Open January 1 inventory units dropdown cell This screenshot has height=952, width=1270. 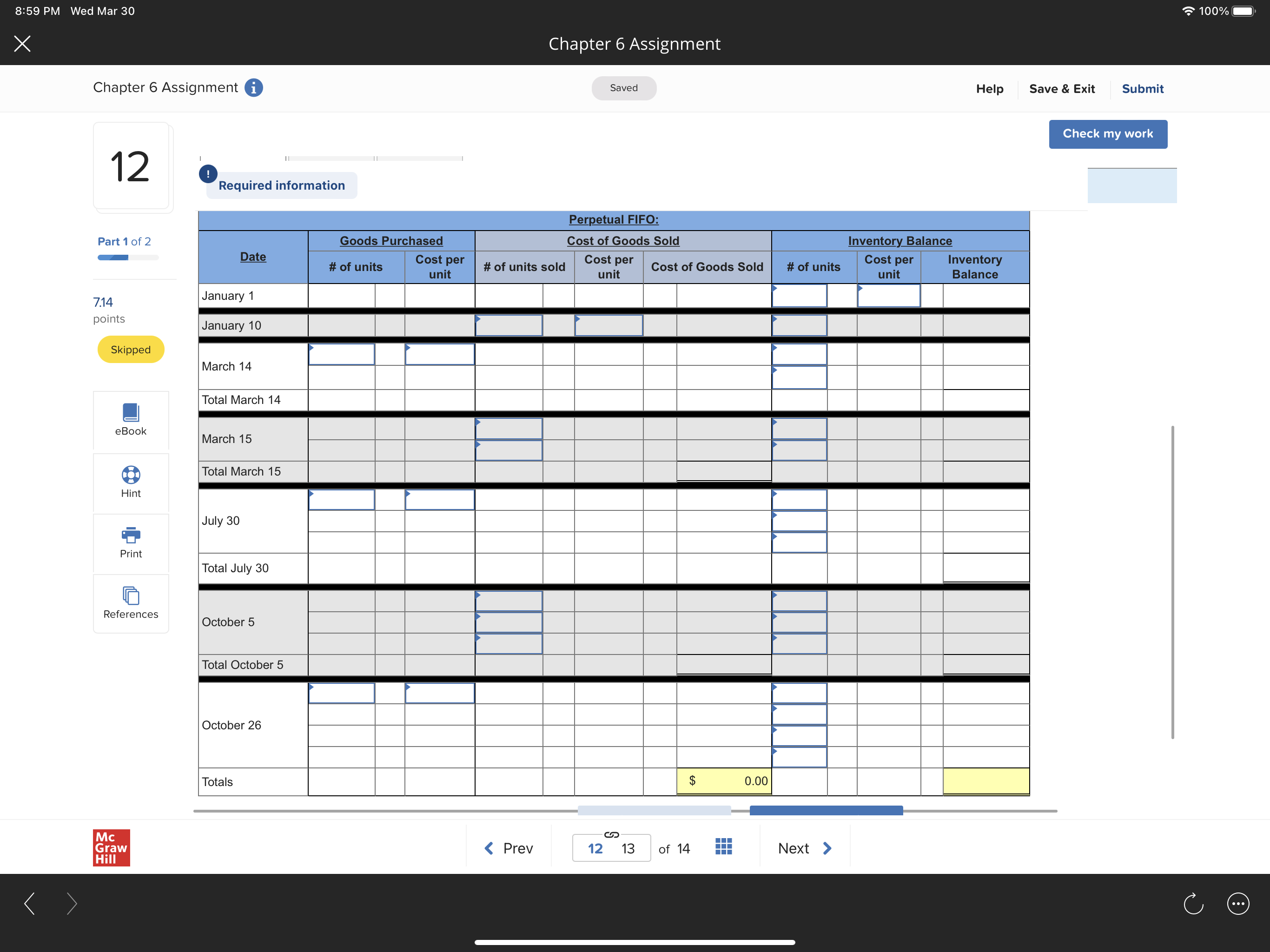[x=799, y=296]
